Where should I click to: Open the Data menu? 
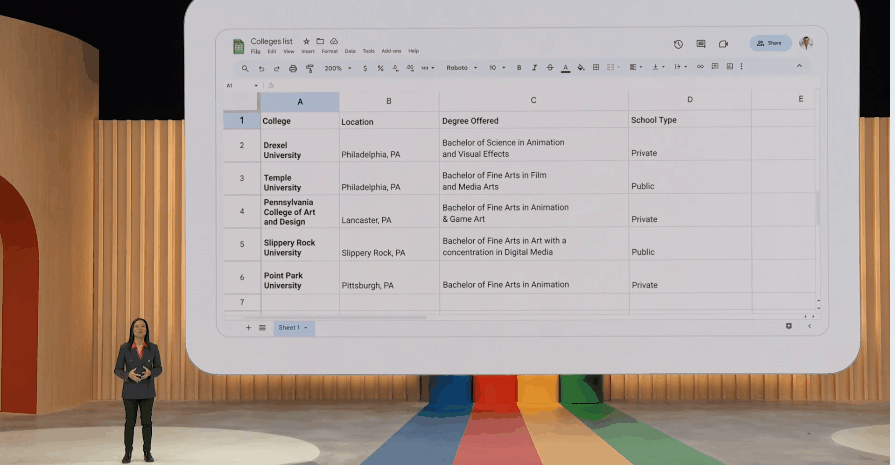[x=350, y=51]
